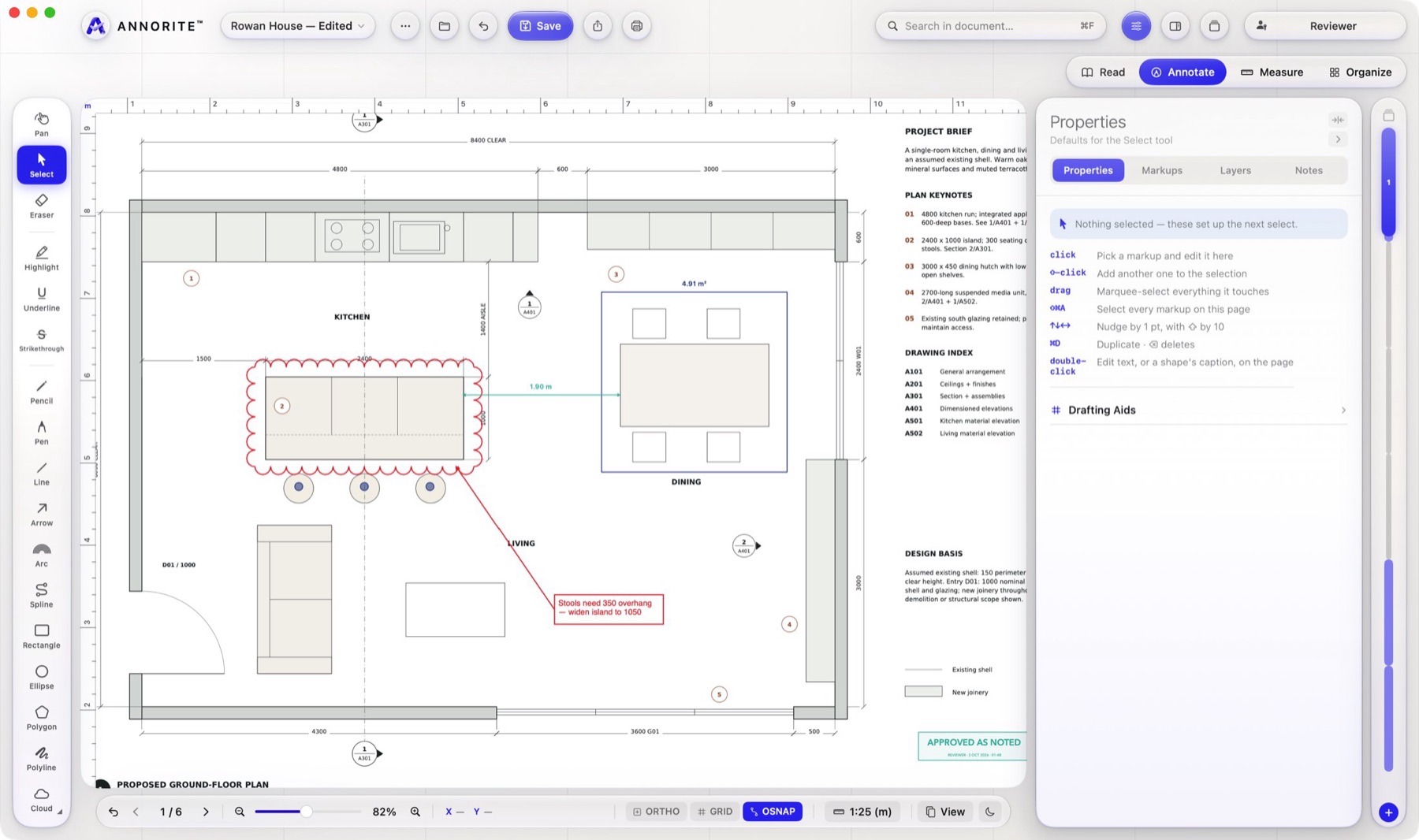
Task: Open the more options ellipsis menu
Action: tap(405, 26)
